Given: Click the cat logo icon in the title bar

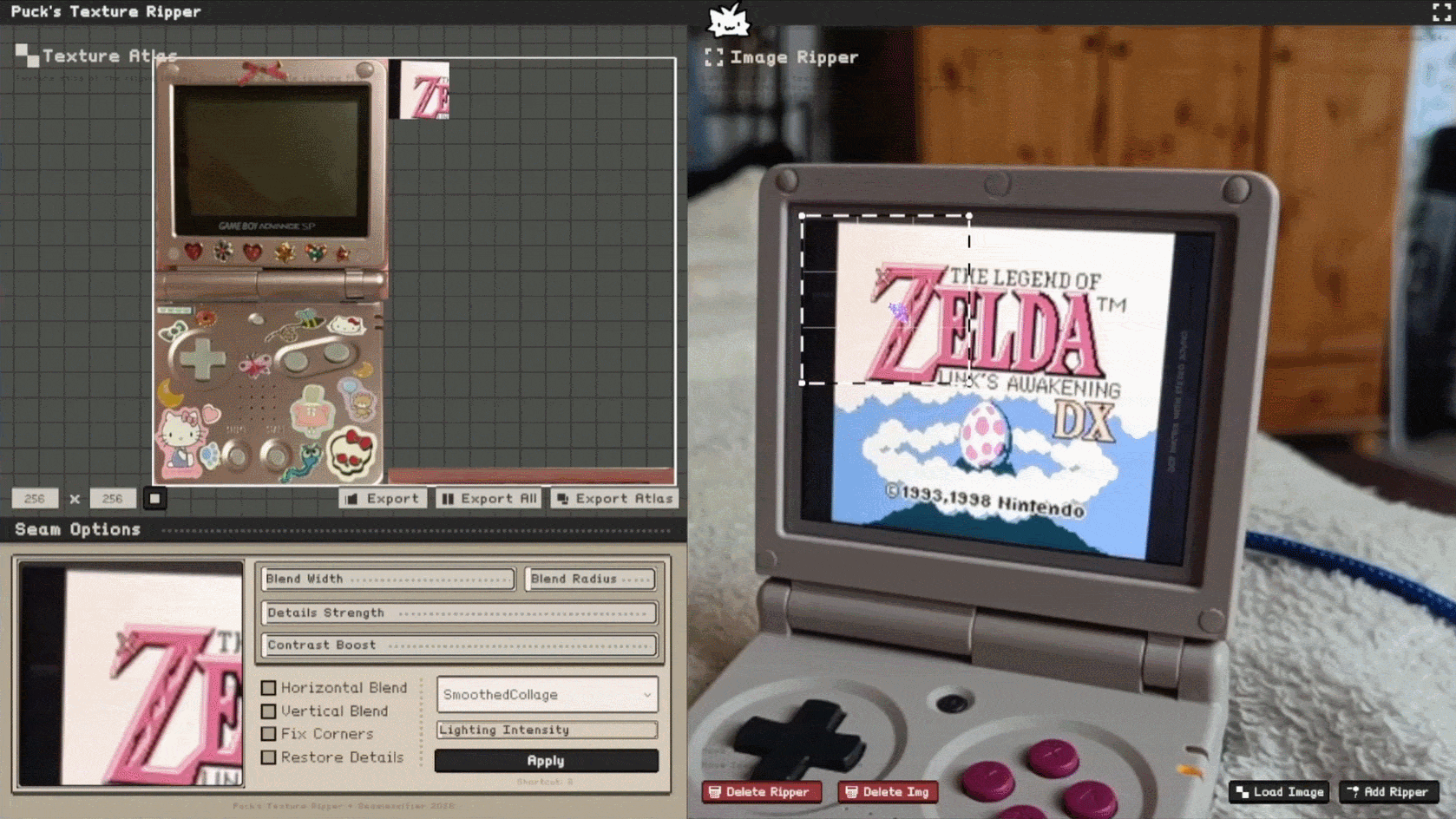Looking at the screenshot, I should [x=728, y=20].
